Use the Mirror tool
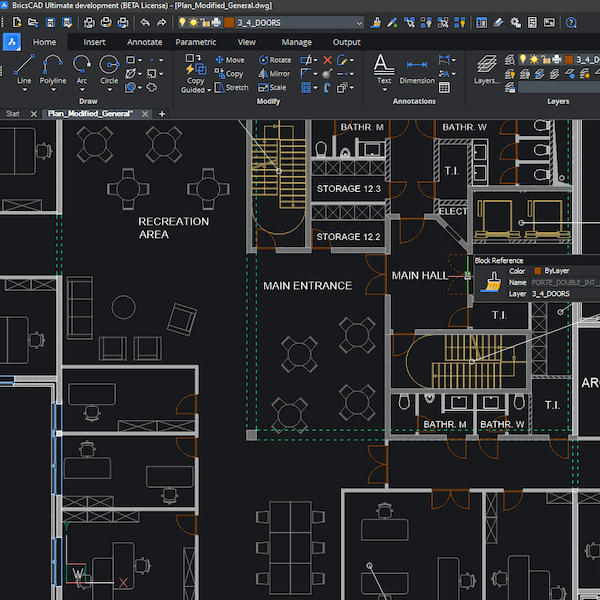 (x=273, y=74)
